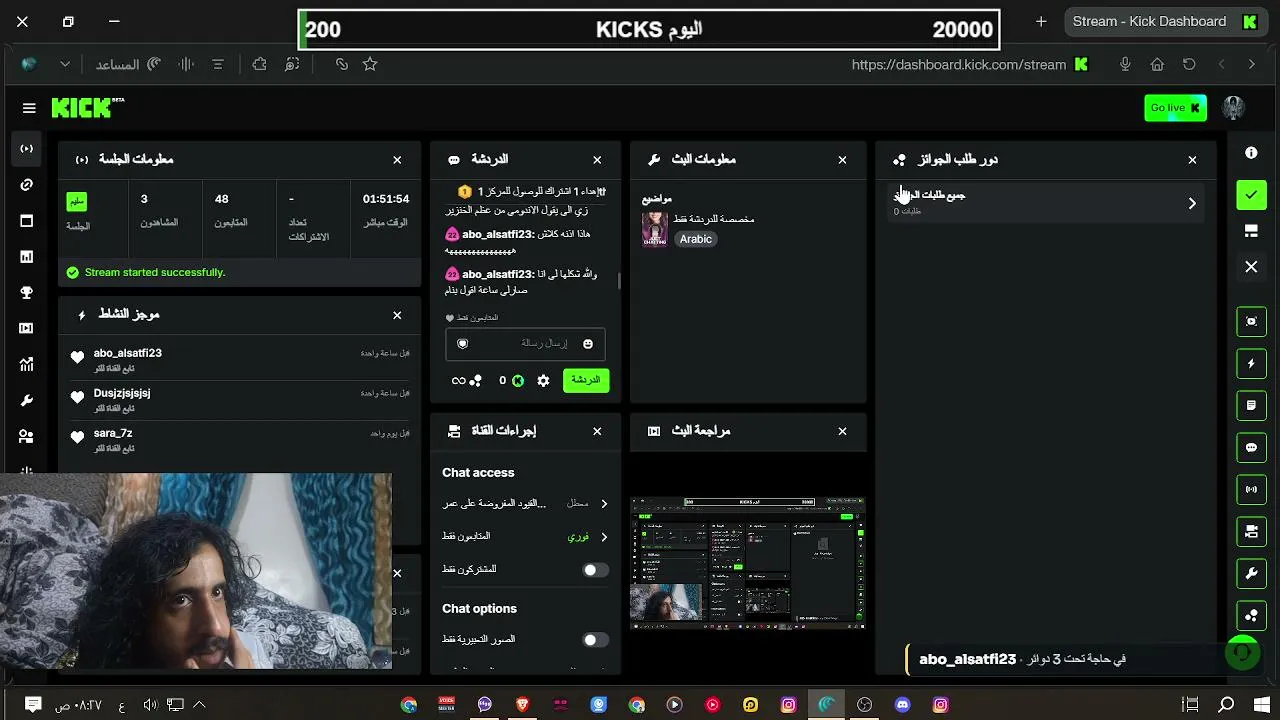This screenshot has width=1280, height=720.
Task: Toggle the subscribers-only chat switch
Action: 595,570
